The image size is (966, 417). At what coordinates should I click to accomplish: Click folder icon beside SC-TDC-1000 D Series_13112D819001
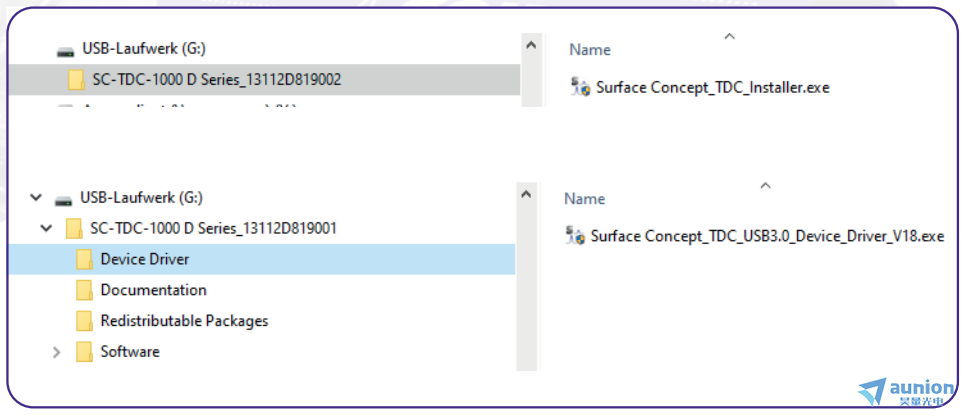(x=74, y=229)
